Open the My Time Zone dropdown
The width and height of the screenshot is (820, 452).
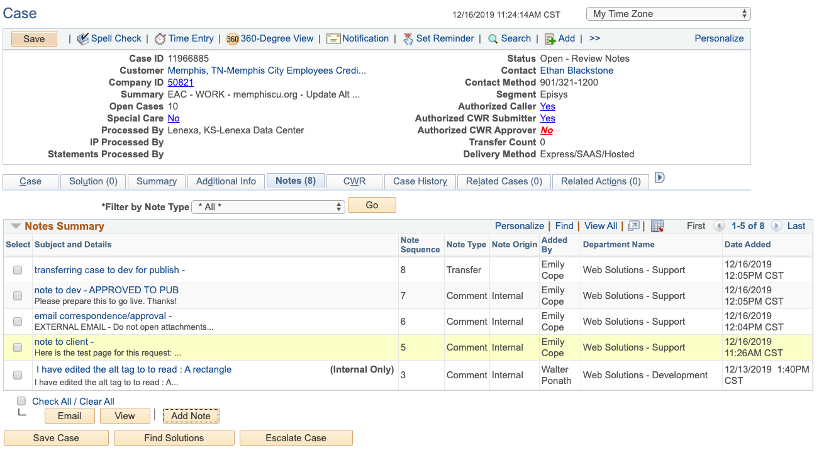click(669, 14)
